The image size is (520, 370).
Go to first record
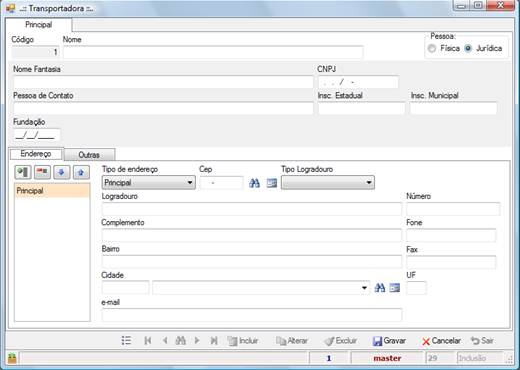(148, 341)
